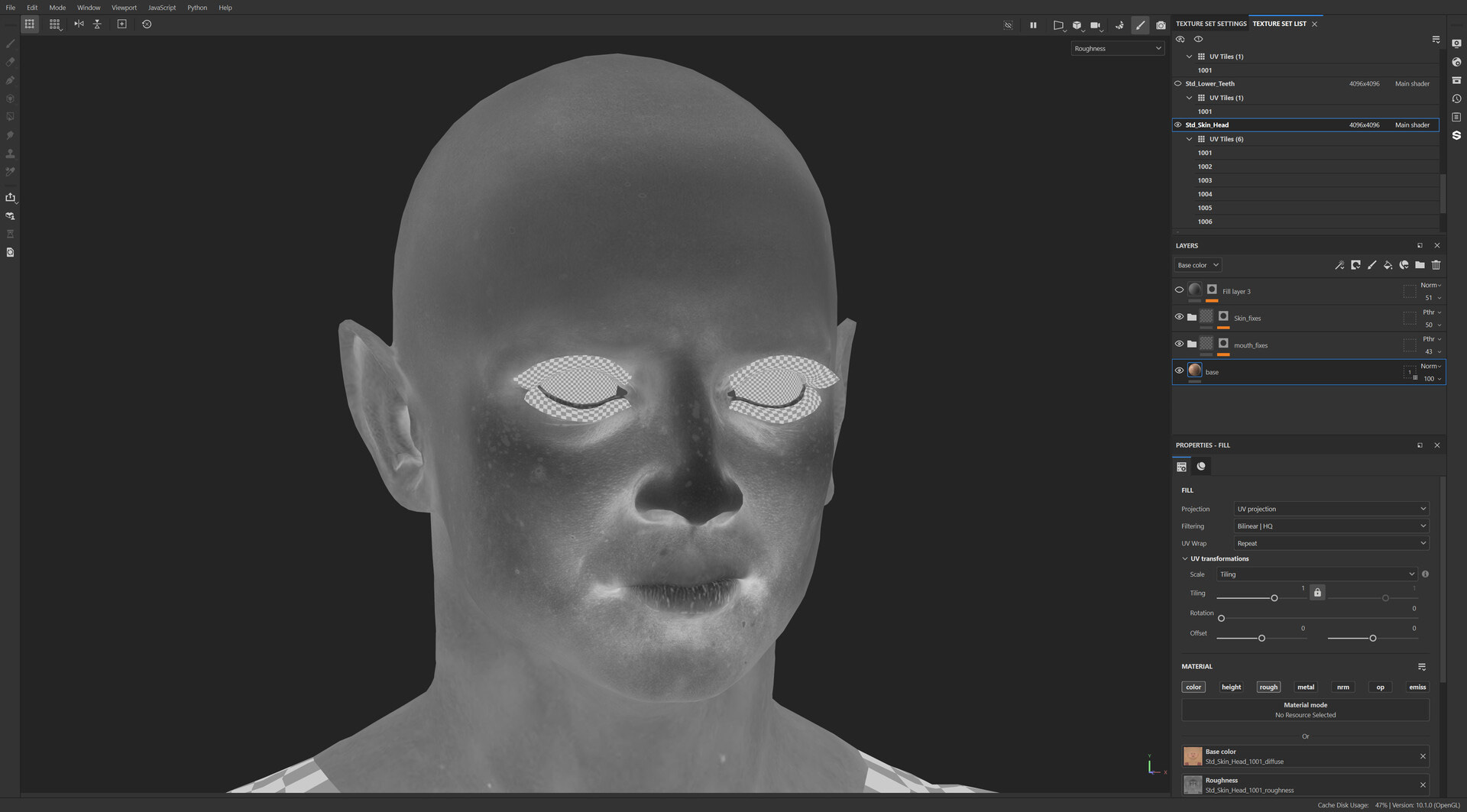1467x812 pixels.
Task: Hide the mouth_fixes folder layer
Action: click(x=1179, y=344)
